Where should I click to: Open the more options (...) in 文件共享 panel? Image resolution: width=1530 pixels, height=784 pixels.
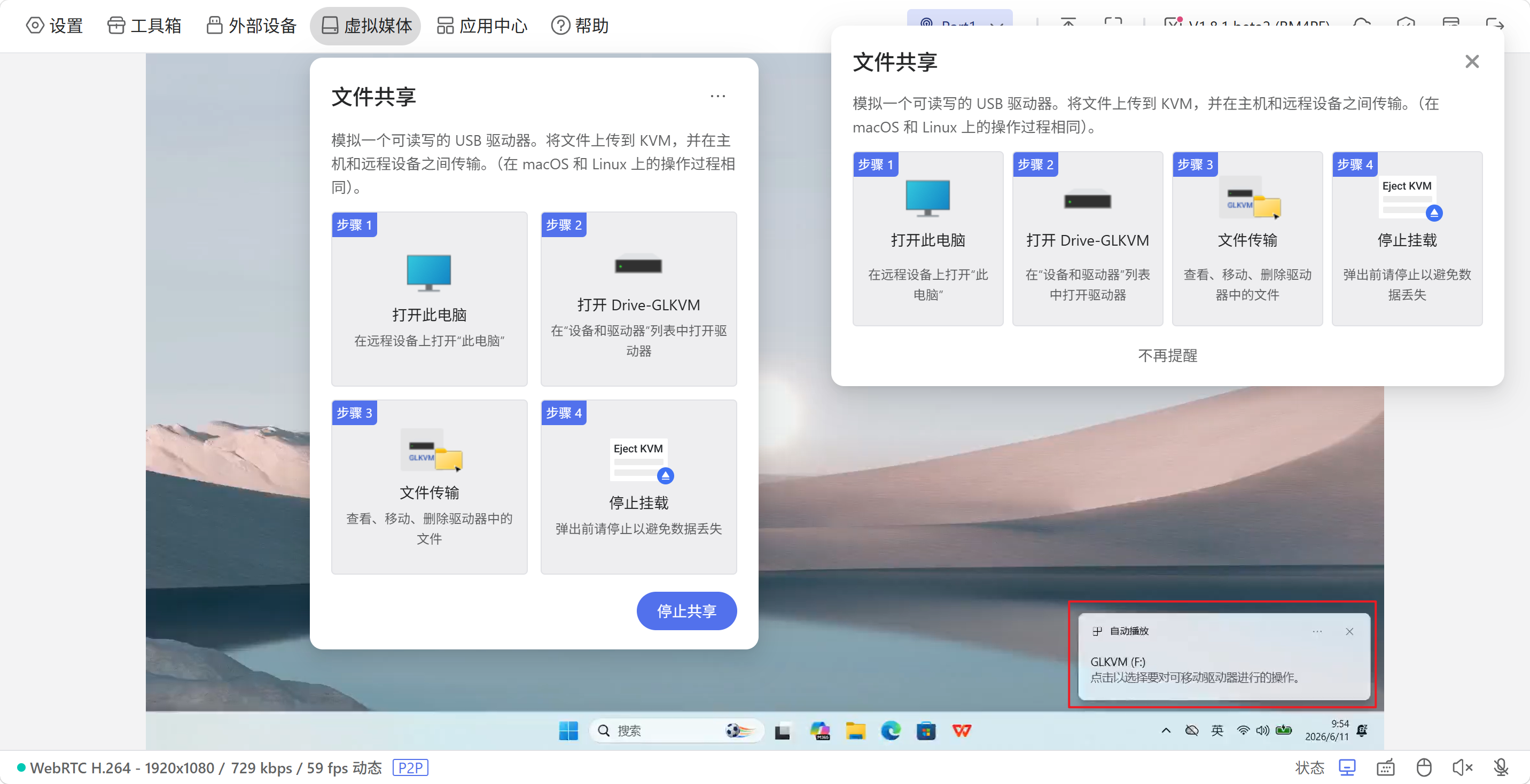[717, 96]
